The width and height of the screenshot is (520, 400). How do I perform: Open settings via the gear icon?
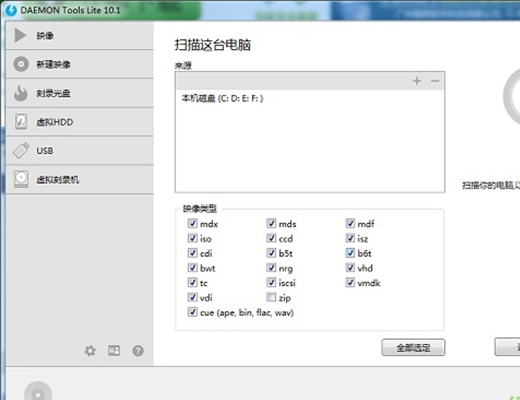90,351
